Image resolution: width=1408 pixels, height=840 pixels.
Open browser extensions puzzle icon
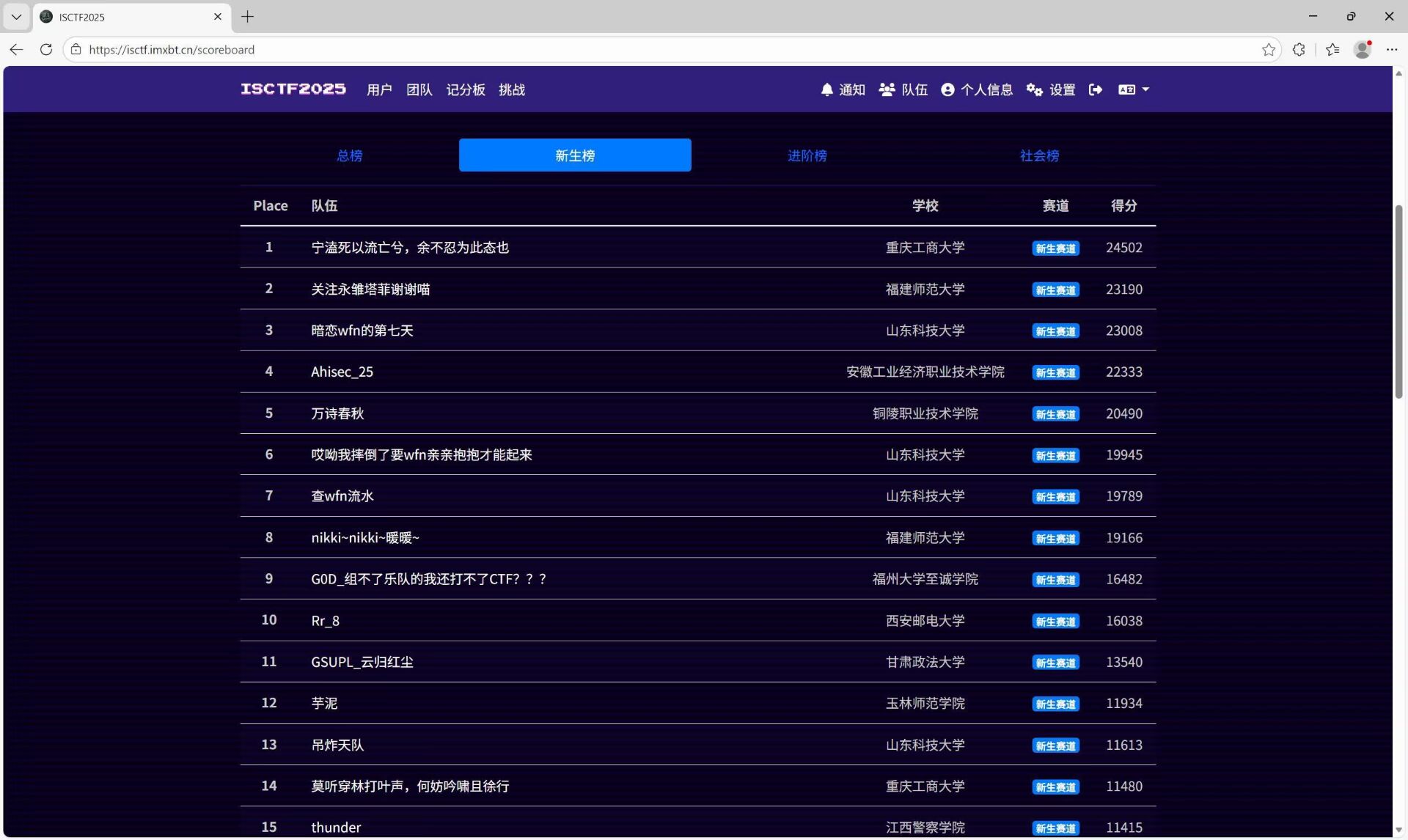click(1299, 50)
